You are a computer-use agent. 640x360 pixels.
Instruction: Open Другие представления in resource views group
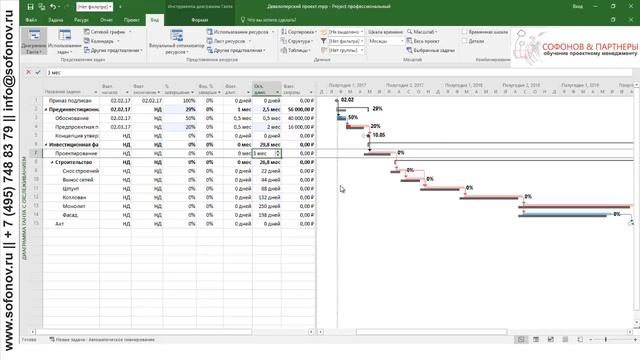pos(236,51)
